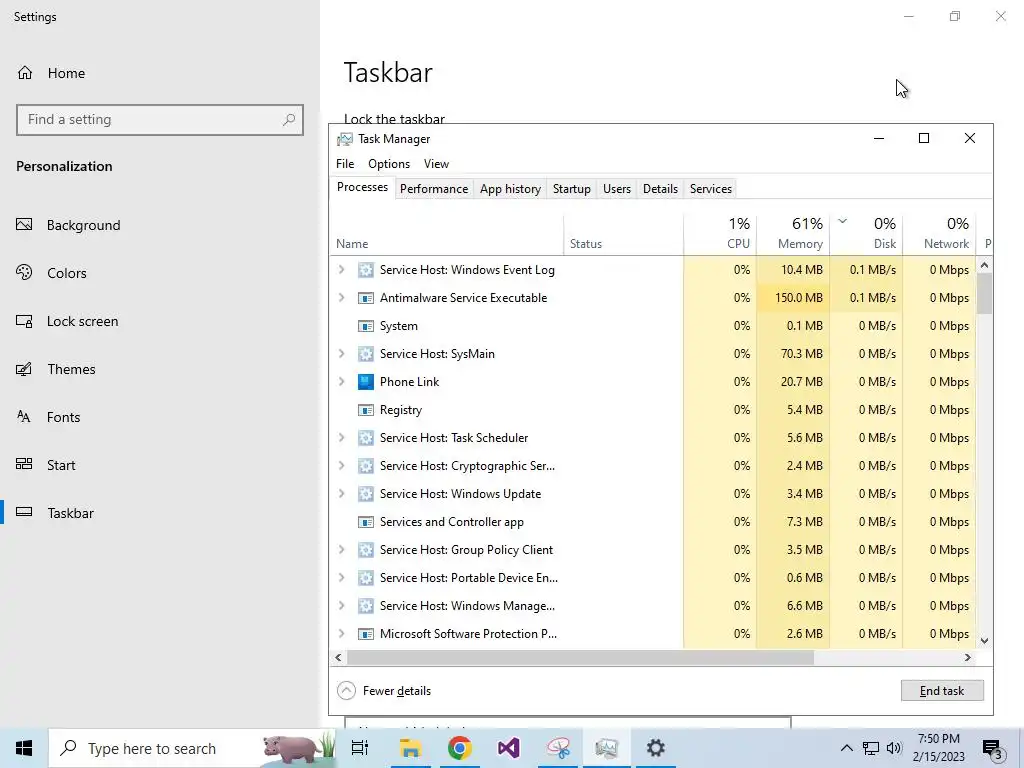The width and height of the screenshot is (1024, 768).
Task: Open Task View from the taskbar
Action: point(360,748)
